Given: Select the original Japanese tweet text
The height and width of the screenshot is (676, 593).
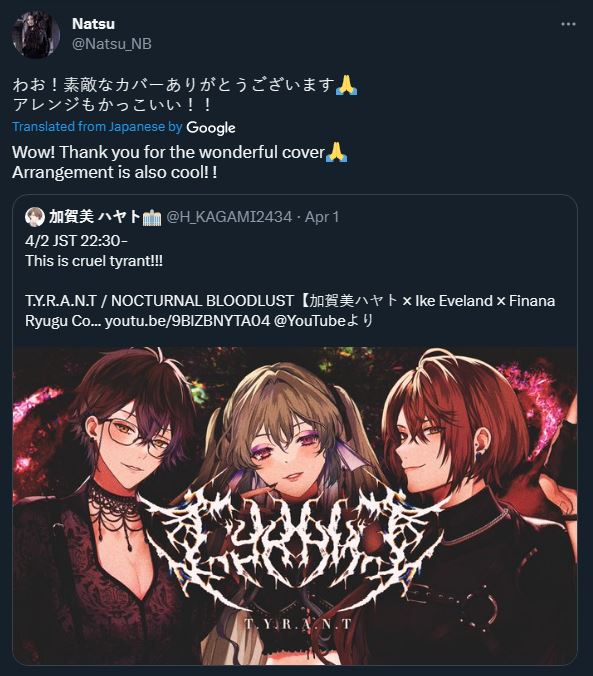Looking at the screenshot, I should tap(185, 94).
